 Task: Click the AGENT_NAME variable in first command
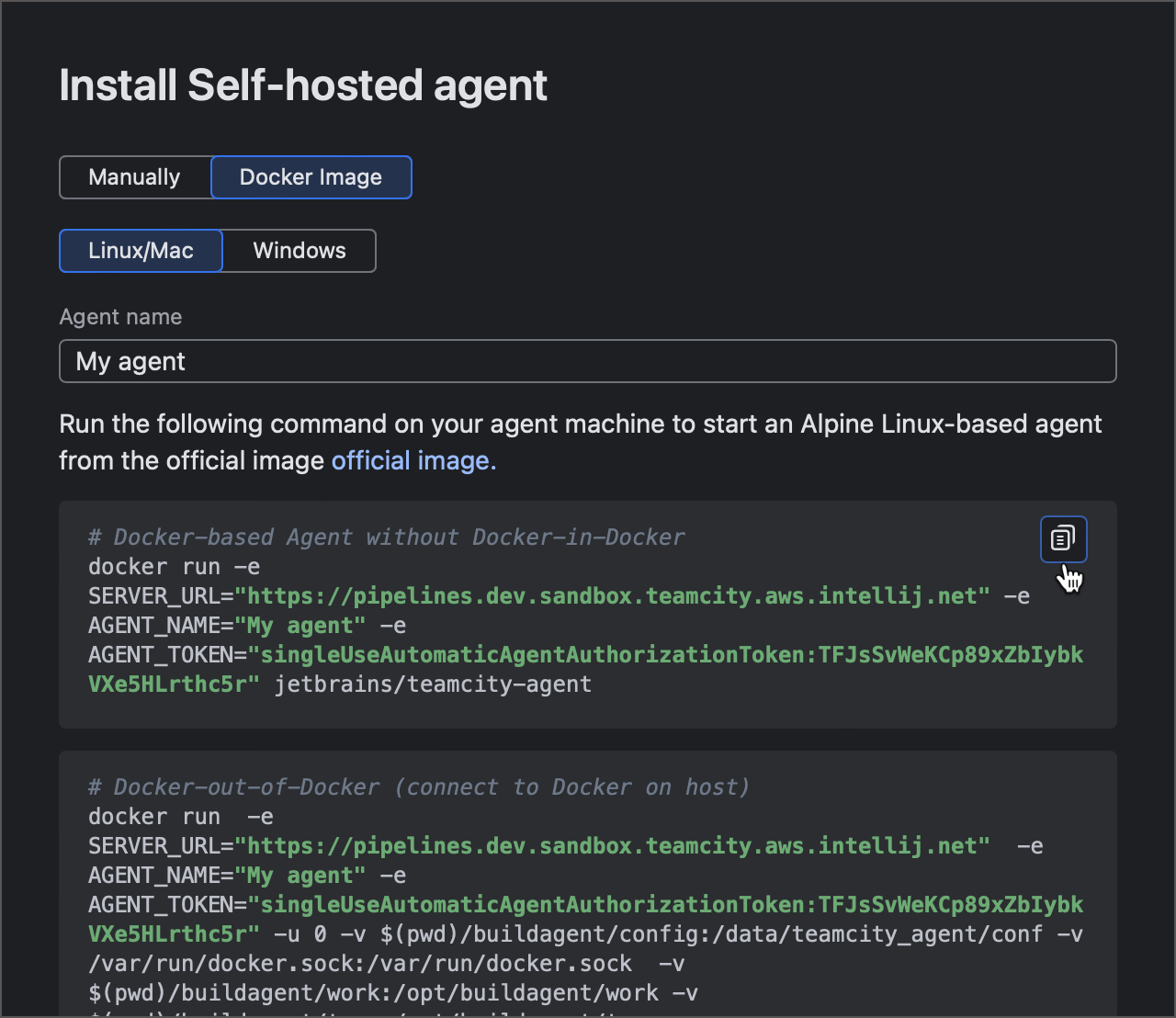pyautogui.click(x=156, y=625)
